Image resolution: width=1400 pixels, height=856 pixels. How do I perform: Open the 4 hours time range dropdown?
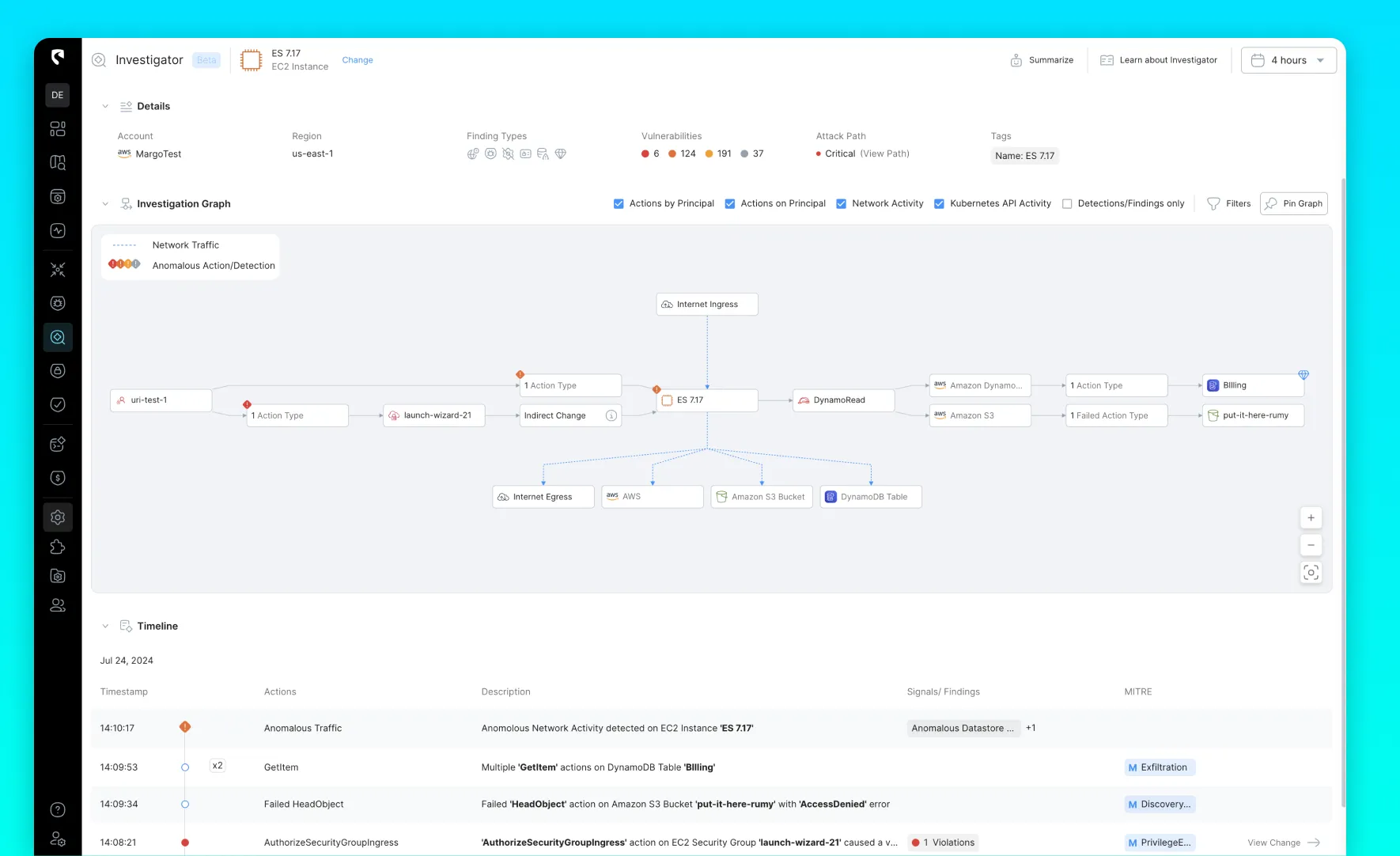click(x=1288, y=60)
